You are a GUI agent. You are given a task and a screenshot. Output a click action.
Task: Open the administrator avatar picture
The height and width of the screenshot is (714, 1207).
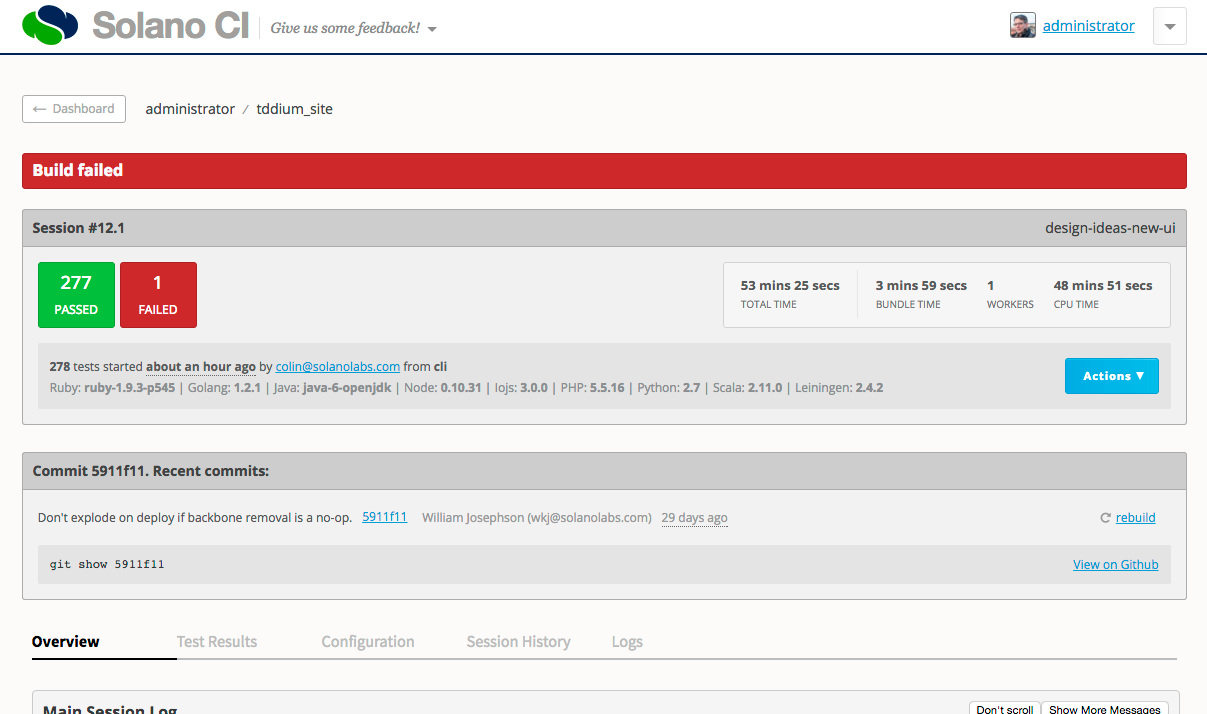pos(1022,26)
